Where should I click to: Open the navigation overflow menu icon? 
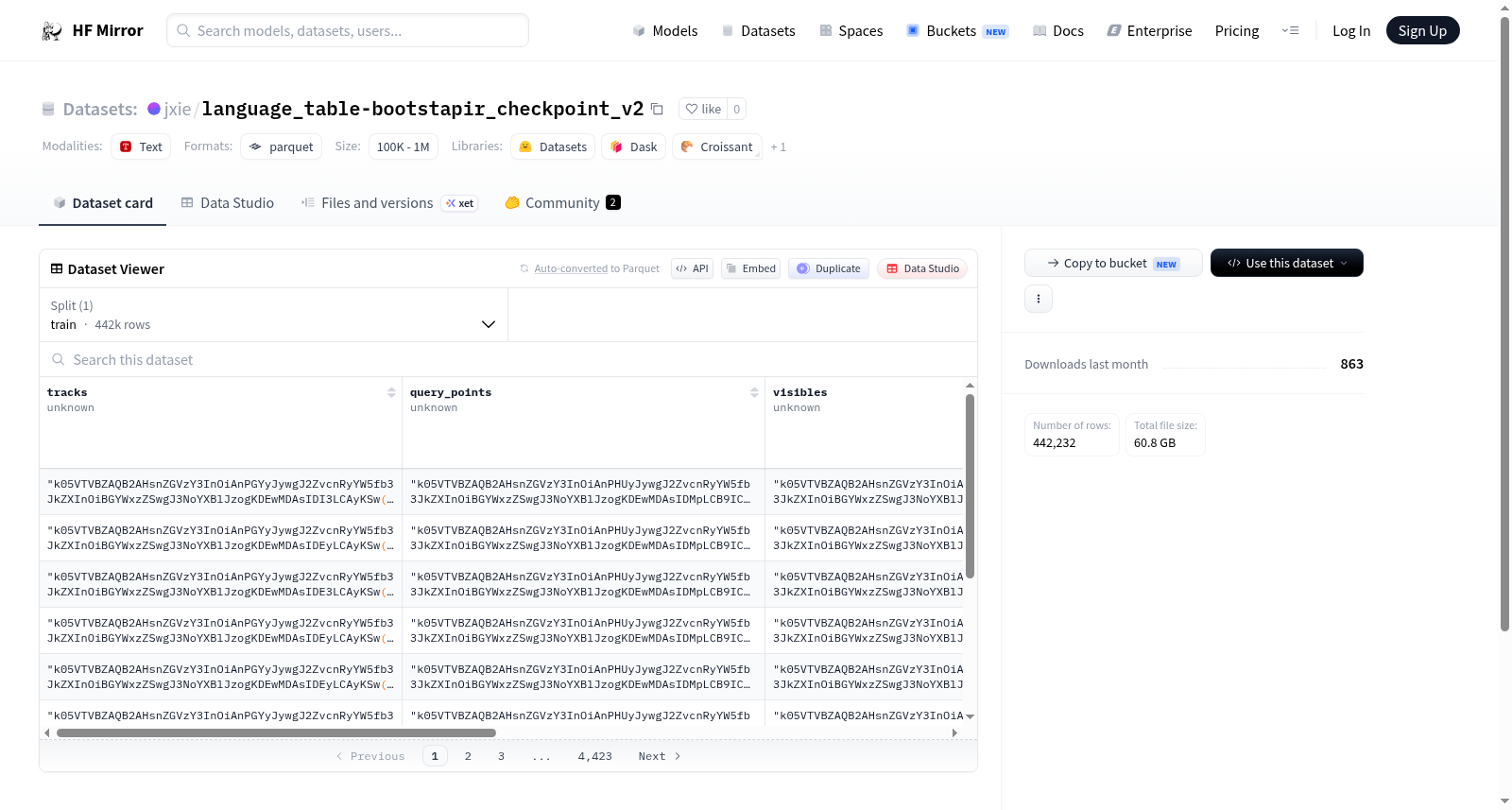[1290, 30]
